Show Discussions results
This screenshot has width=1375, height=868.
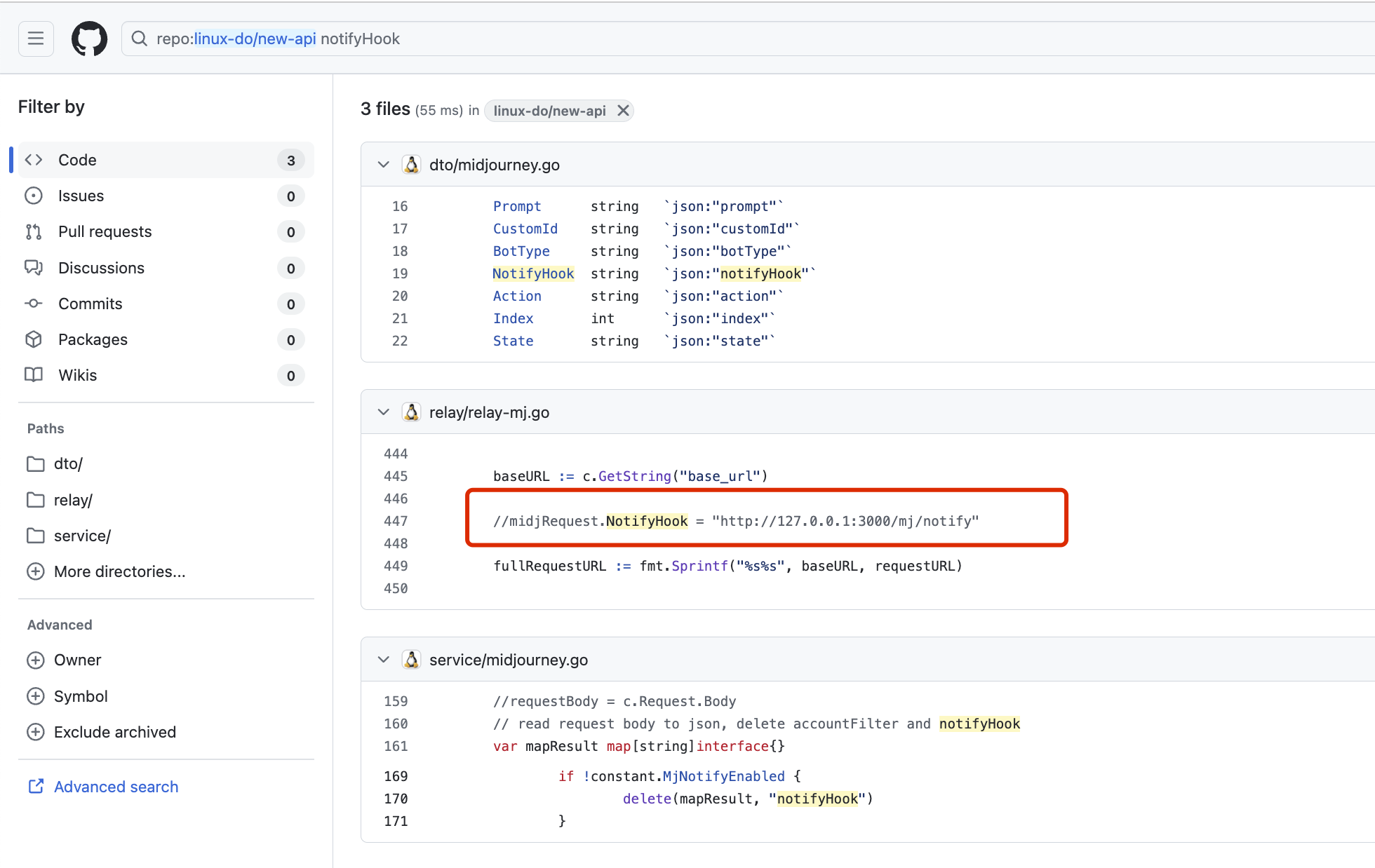coord(163,268)
